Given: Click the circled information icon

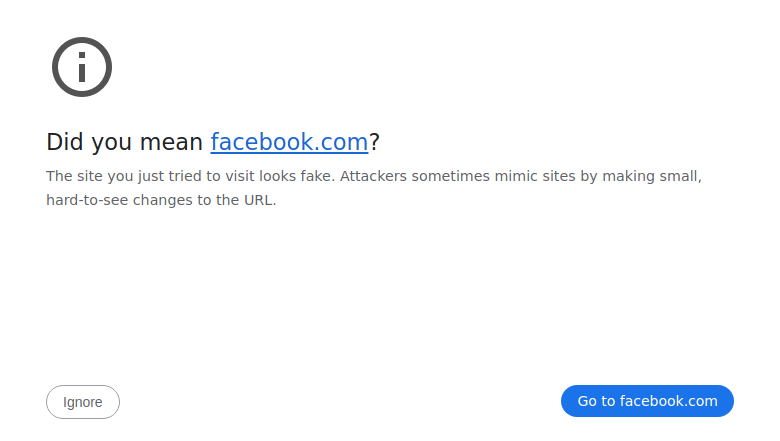Looking at the screenshot, I should pos(82,67).
